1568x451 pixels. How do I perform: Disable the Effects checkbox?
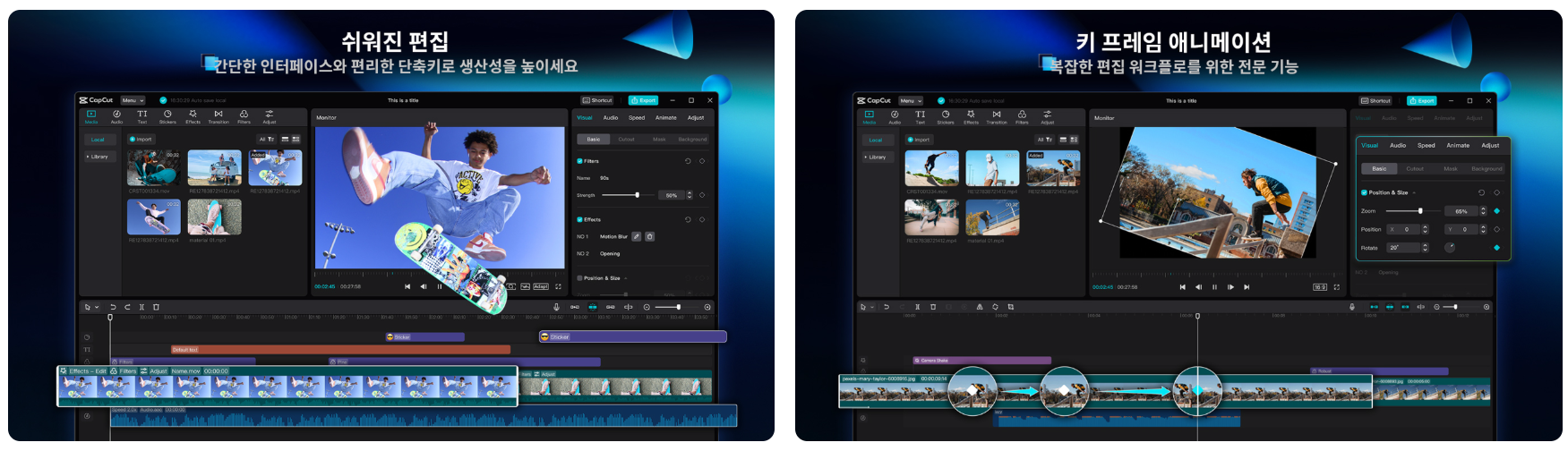coord(580,219)
